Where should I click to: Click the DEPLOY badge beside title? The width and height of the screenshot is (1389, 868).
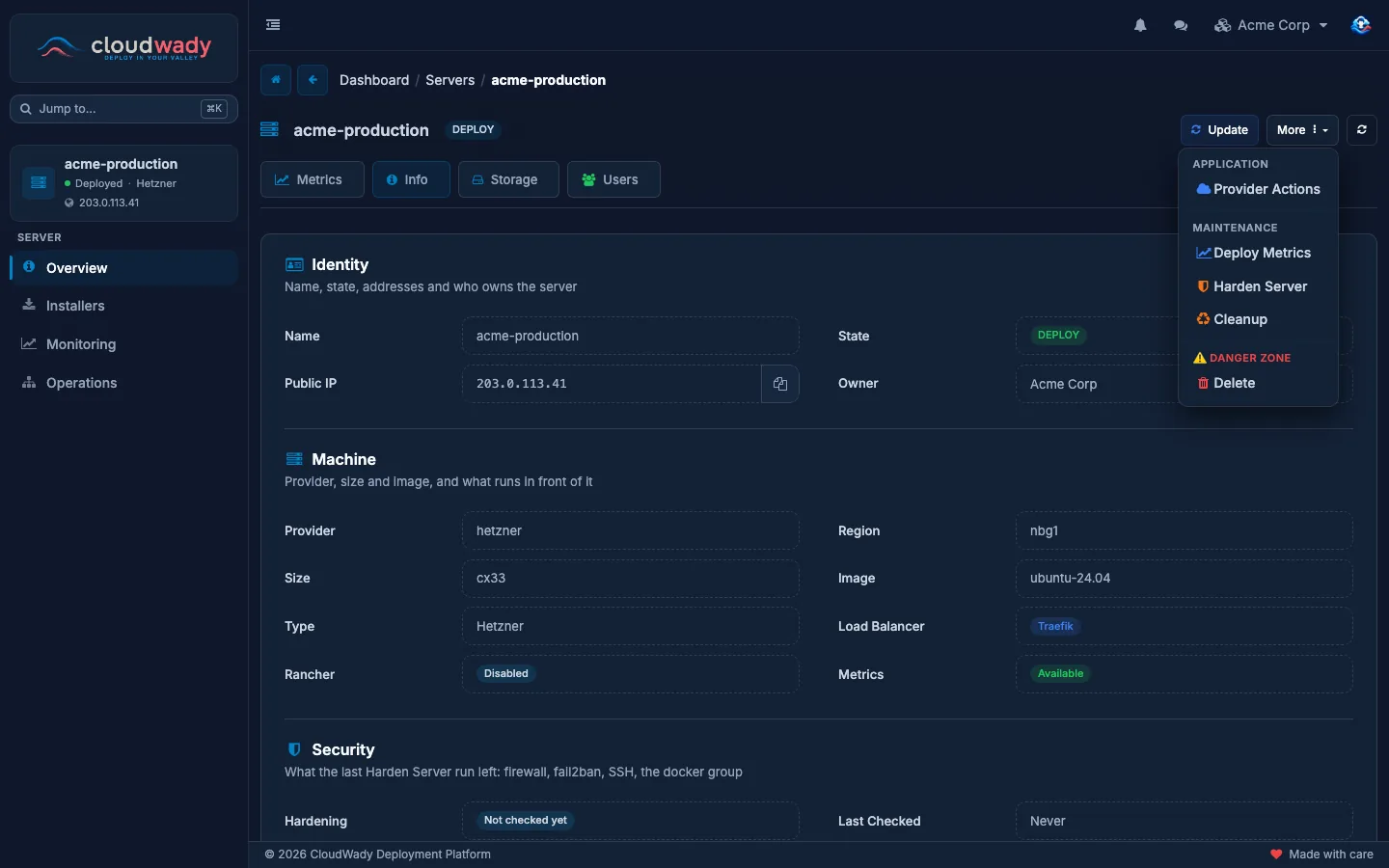click(473, 129)
